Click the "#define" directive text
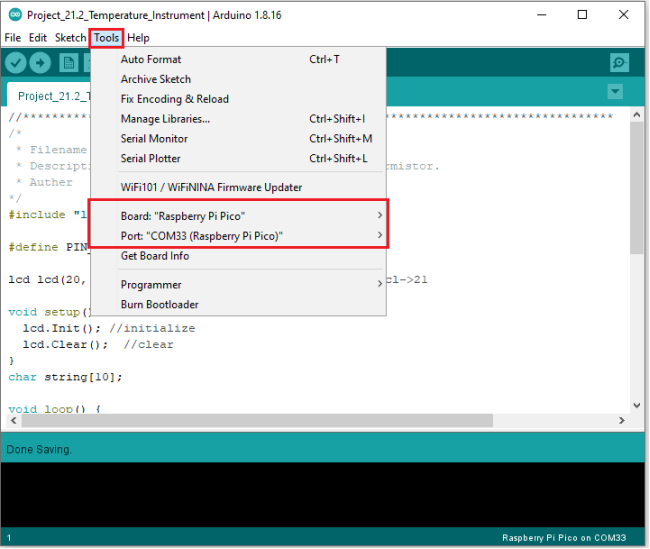650x549 pixels. [33, 247]
